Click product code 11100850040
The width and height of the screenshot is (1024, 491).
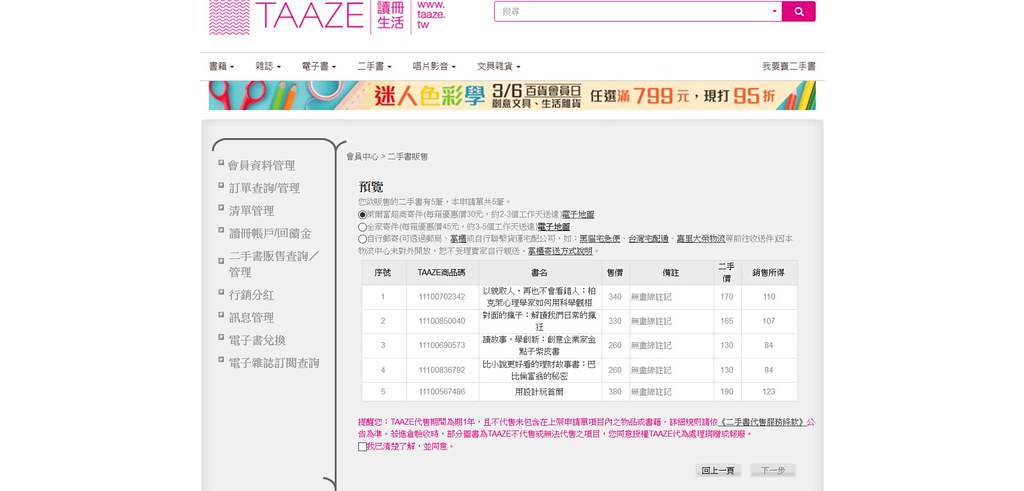click(x=441, y=321)
